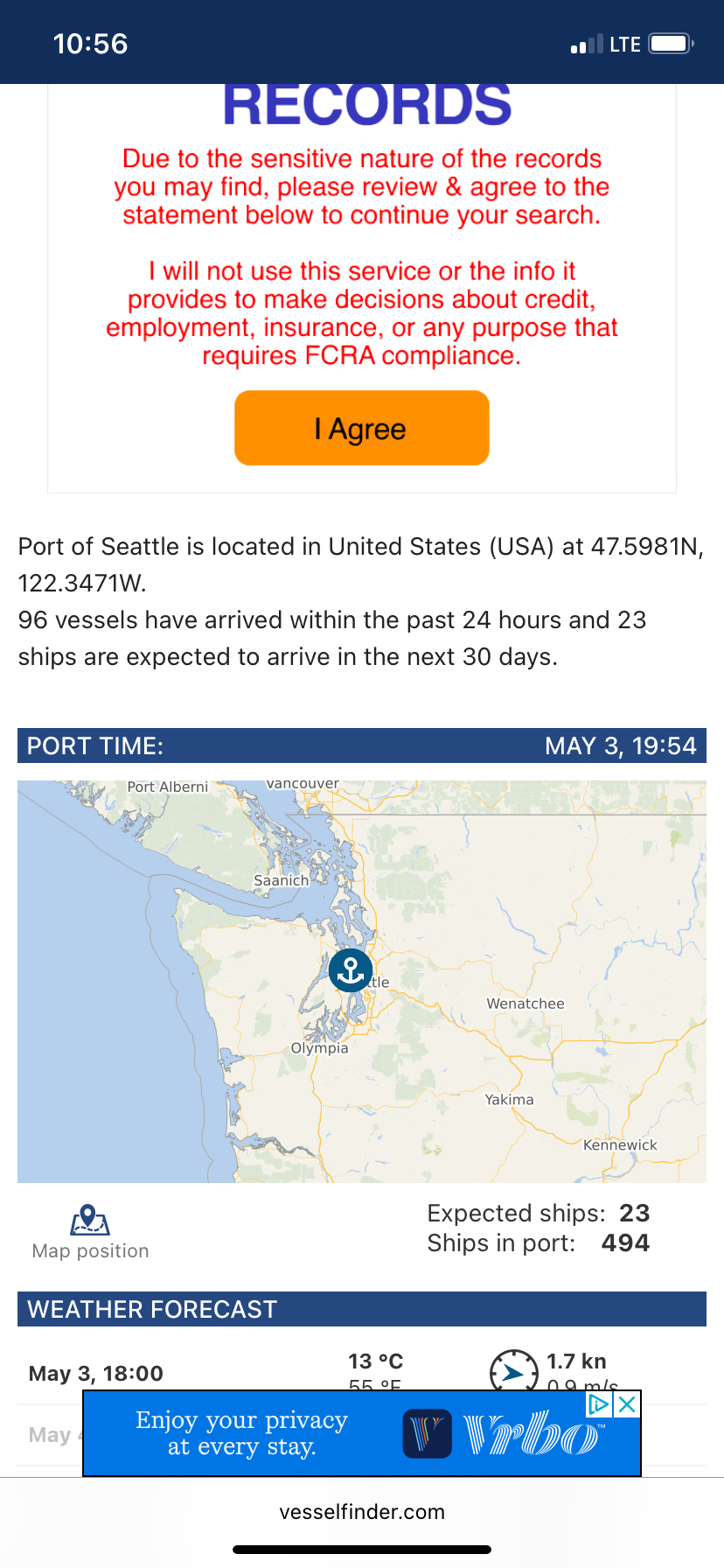Tap the vesselfinder.com address bar
This screenshot has height=1568, width=724.
362,1512
